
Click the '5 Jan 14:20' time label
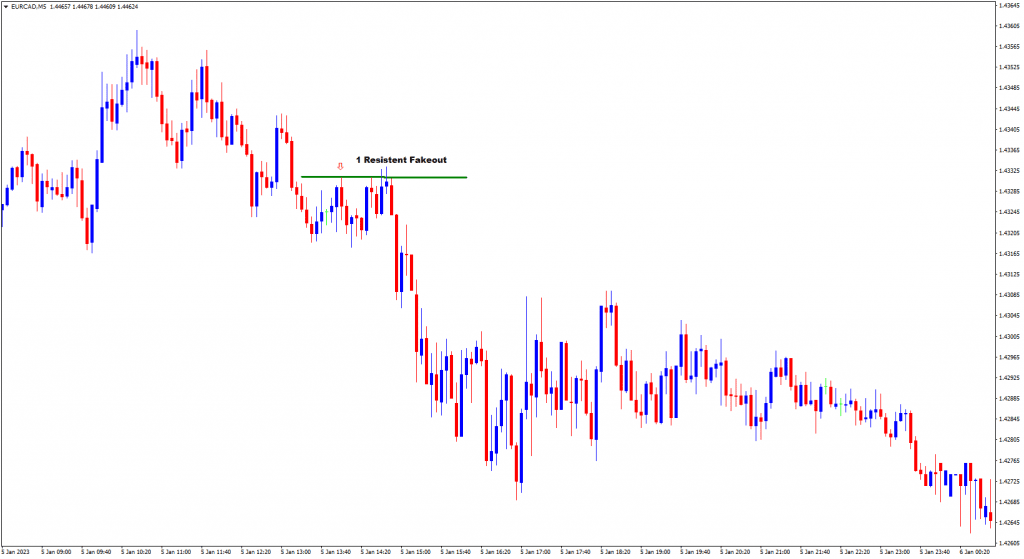click(376, 552)
